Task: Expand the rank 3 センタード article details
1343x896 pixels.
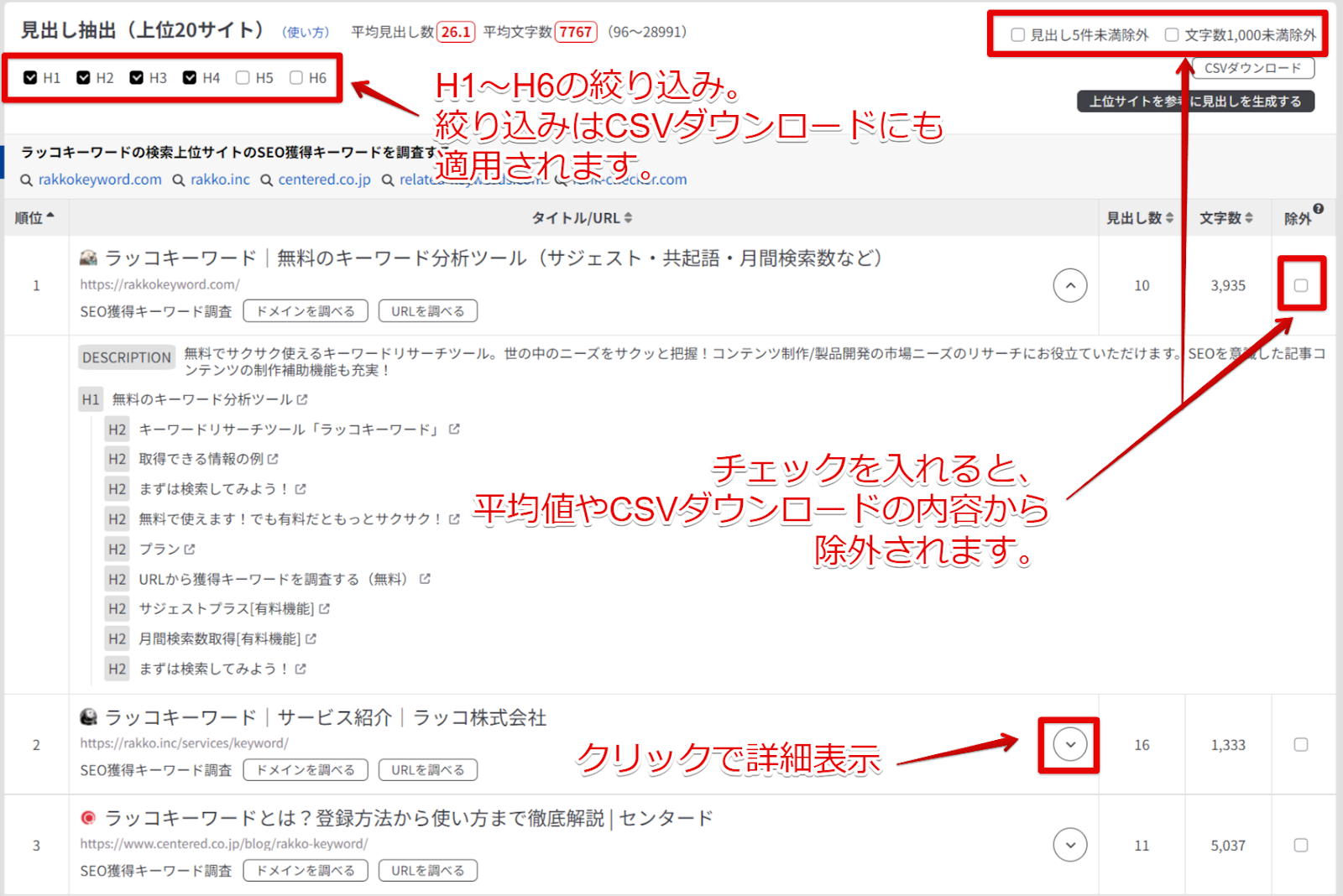Action: tap(1069, 845)
